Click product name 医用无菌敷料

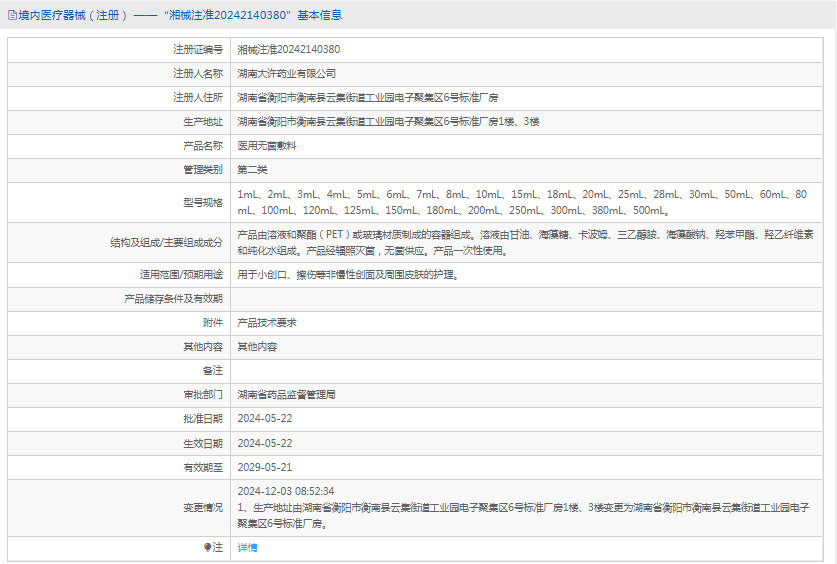pyautogui.click(x=267, y=146)
